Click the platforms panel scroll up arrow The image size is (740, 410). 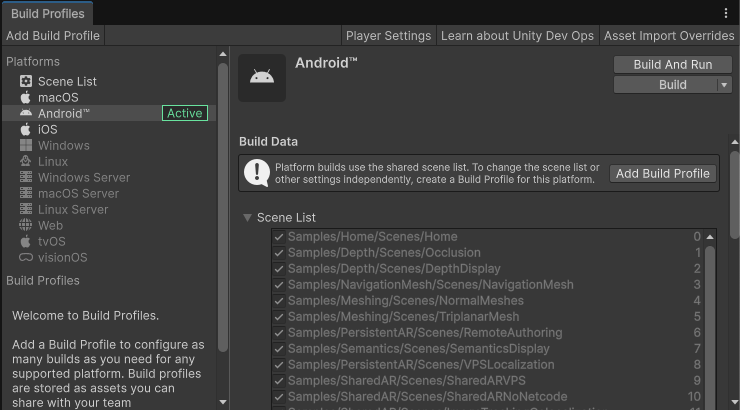[x=223, y=54]
